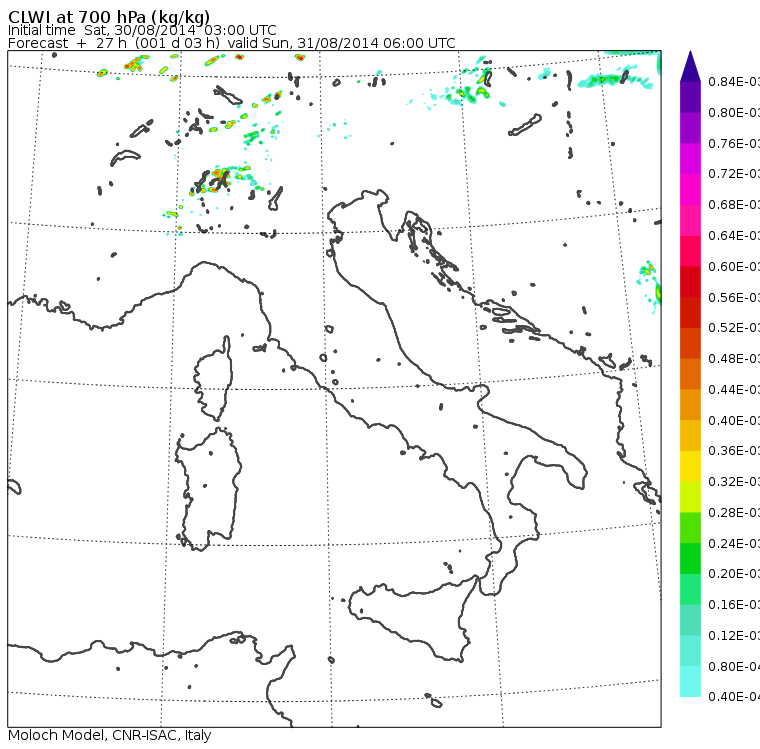This screenshot has width=760, height=749.
Task: Select the "Initial time Sat, 30/08/2014 03:00 UTC" line
Action: (142, 30)
